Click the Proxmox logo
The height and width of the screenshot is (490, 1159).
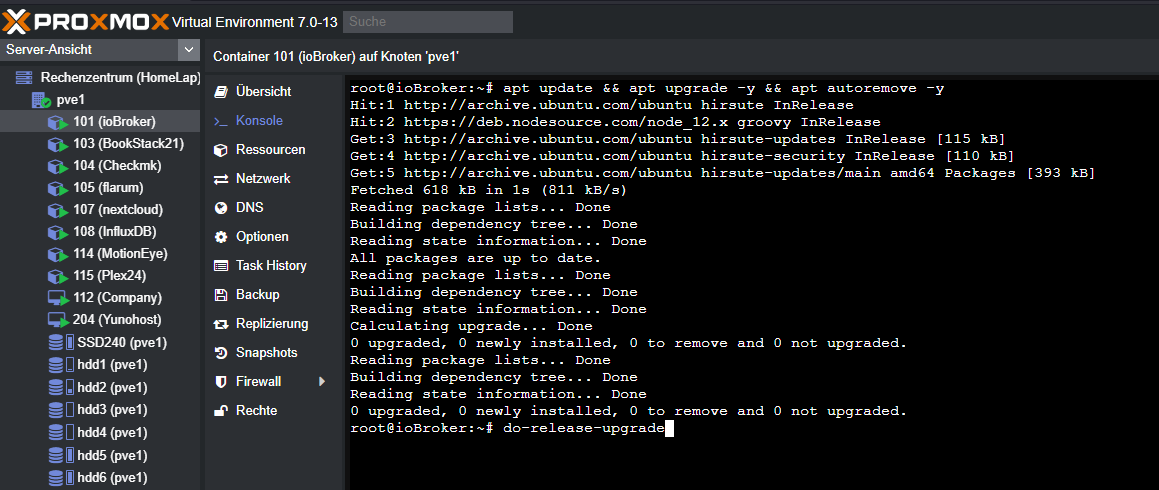point(86,22)
